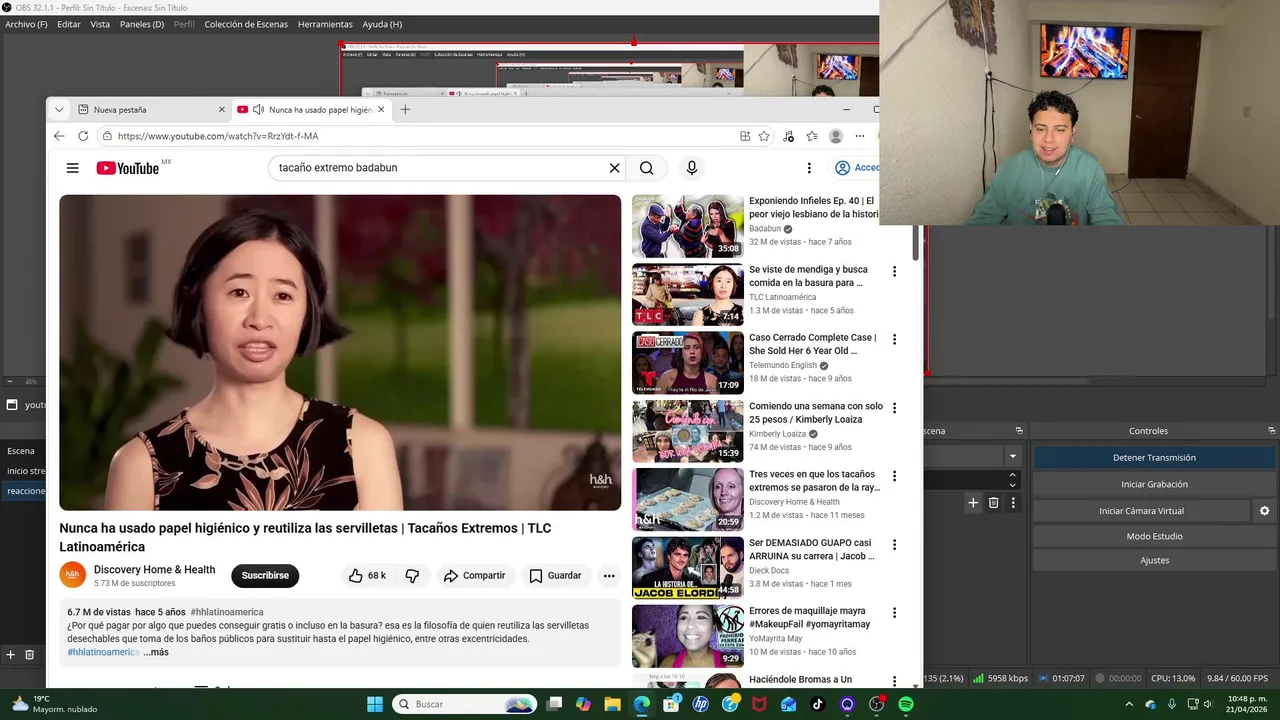
Task: Go to the YouTube home logo
Action: coord(127,168)
